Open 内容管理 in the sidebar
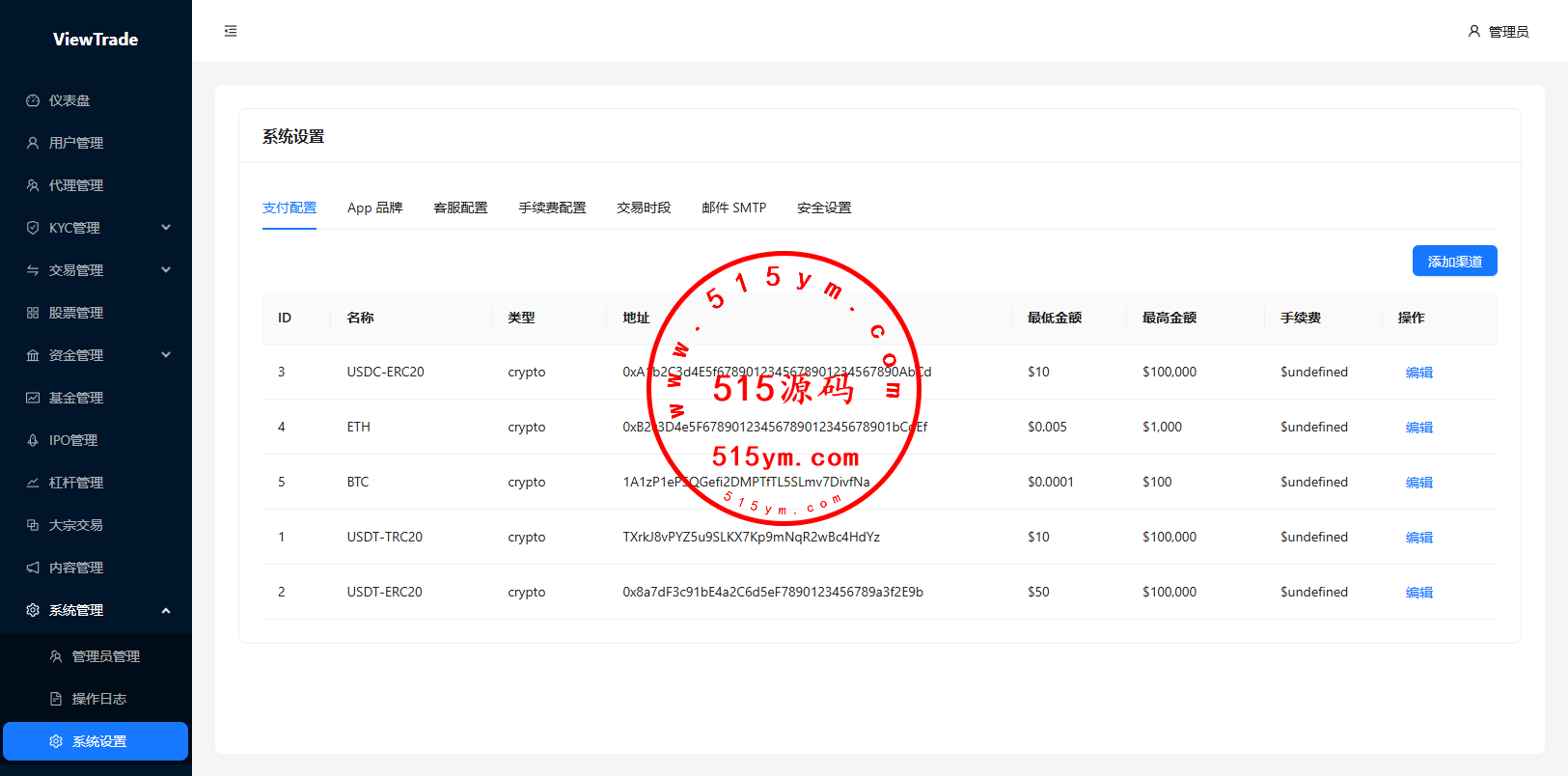 (96, 568)
